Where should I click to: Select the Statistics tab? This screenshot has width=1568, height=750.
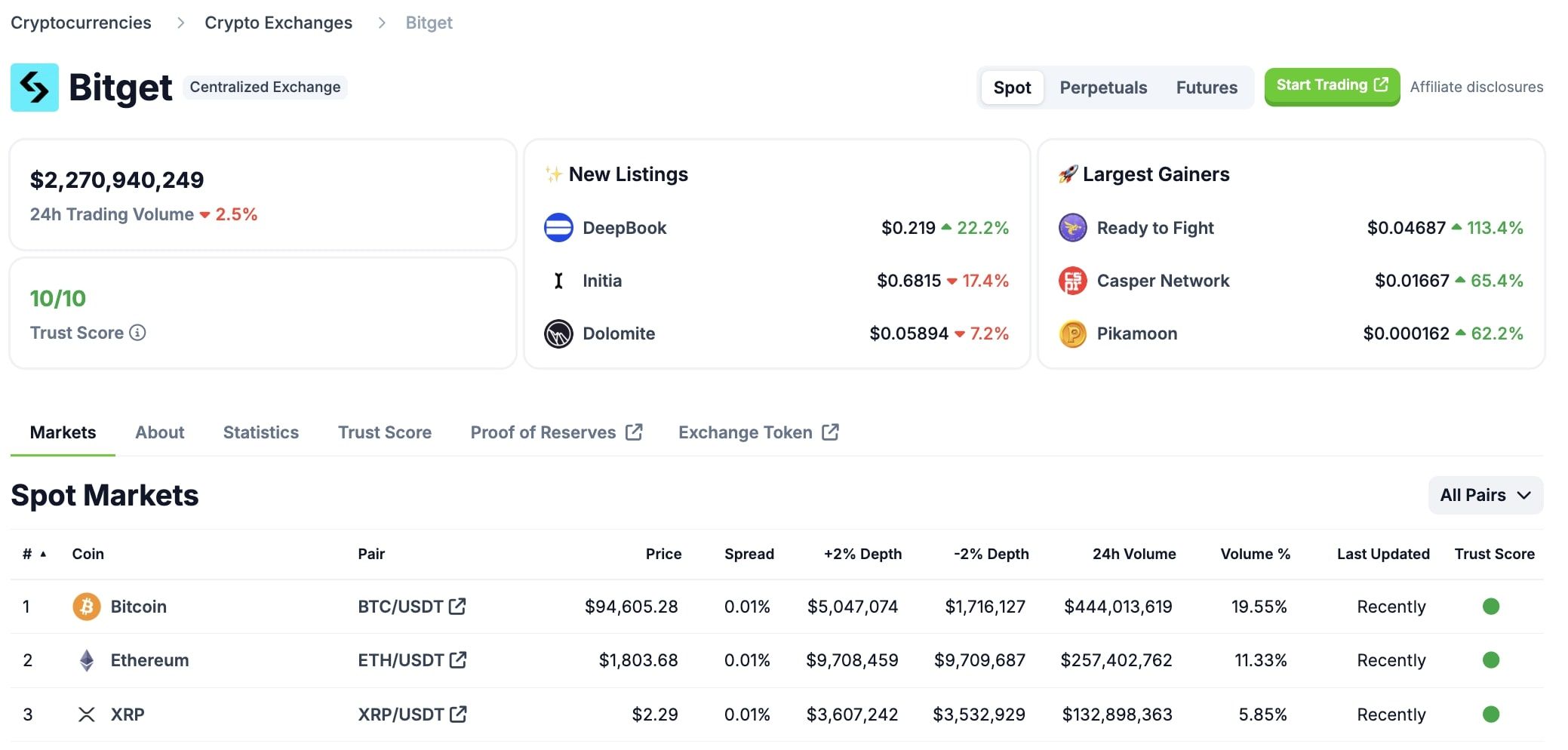tap(261, 432)
